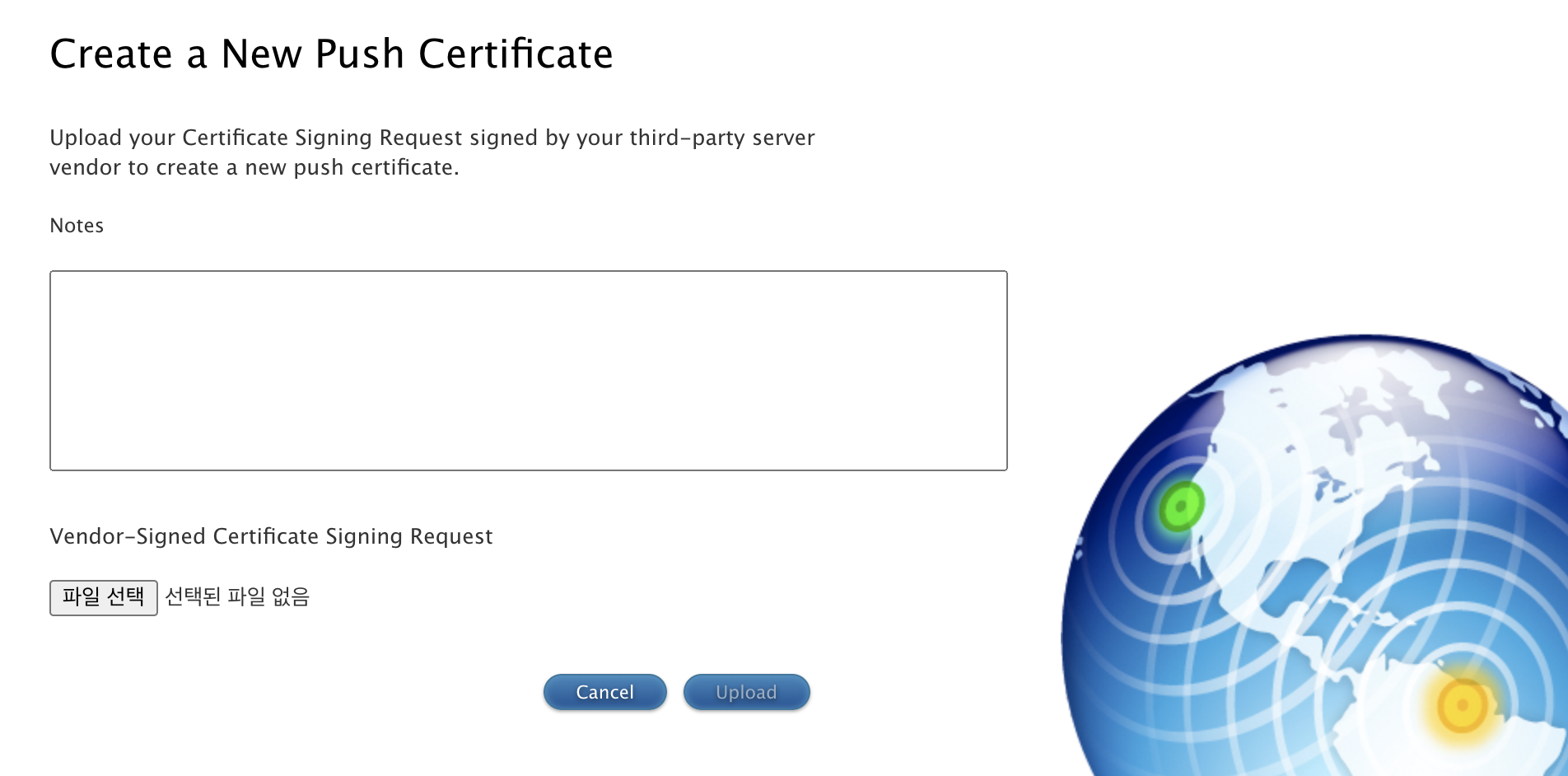Click the 선택된 파일 없음 file status text
Screen dimensions: 1568x776
237,596
